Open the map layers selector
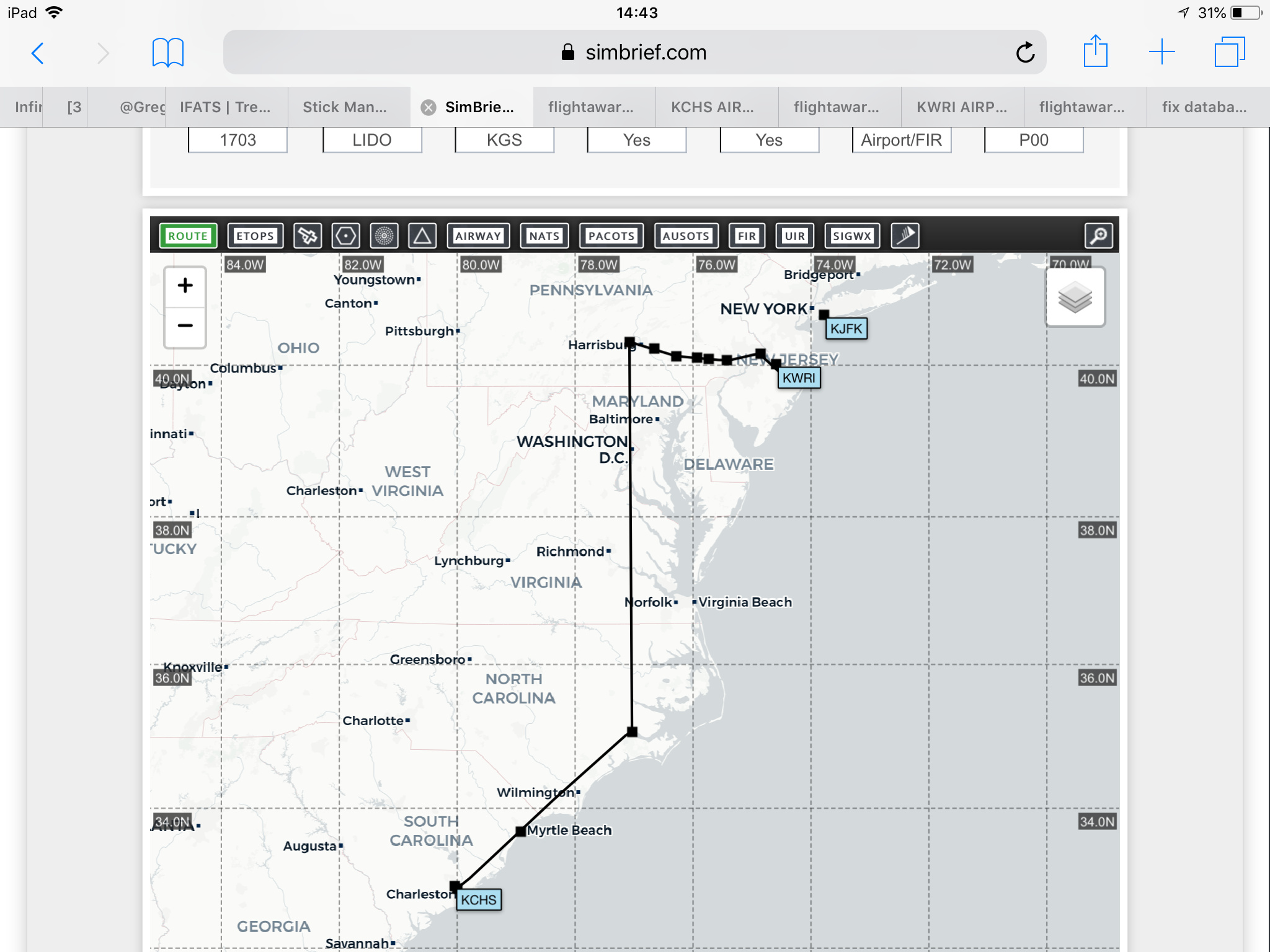This screenshot has width=1270, height=952. [x=1075, y=297]
